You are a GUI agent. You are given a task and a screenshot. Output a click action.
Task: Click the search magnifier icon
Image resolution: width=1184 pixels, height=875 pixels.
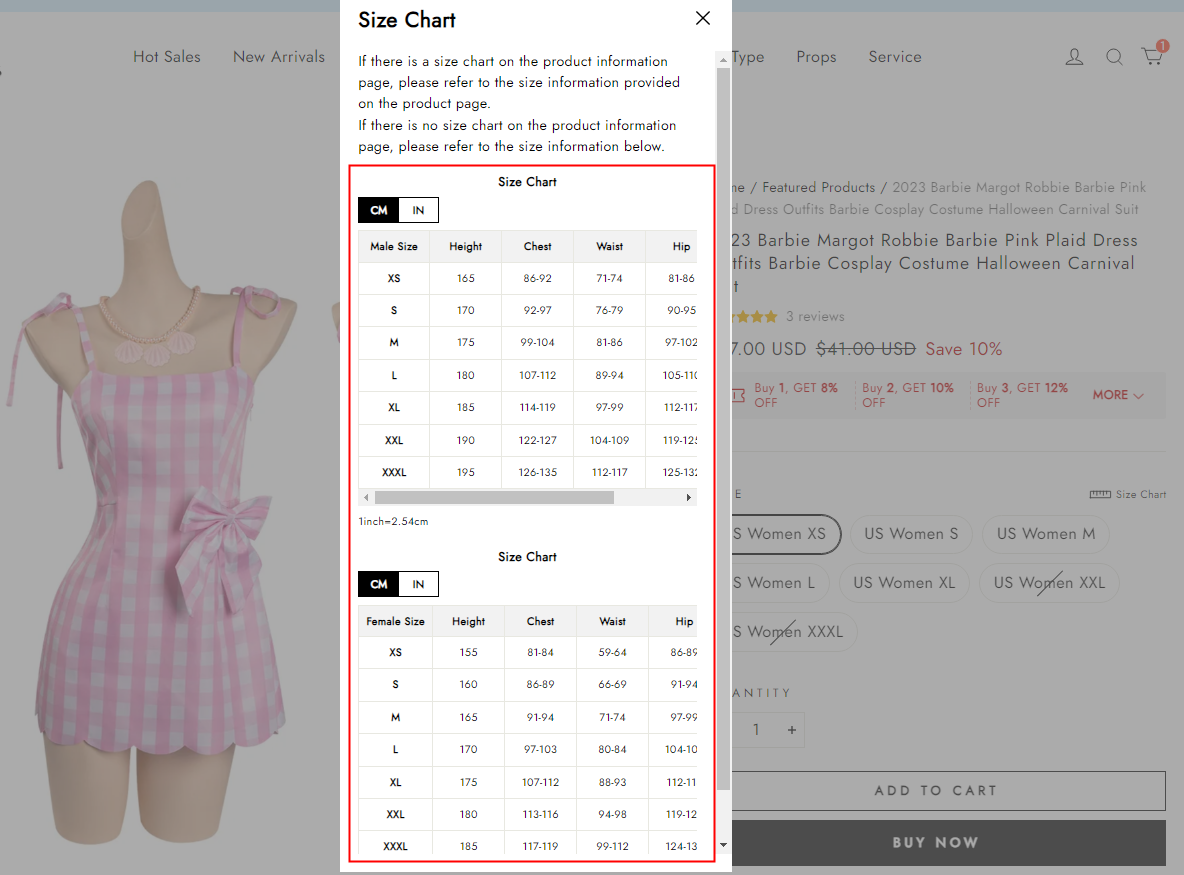click(x=1114, y=57)
